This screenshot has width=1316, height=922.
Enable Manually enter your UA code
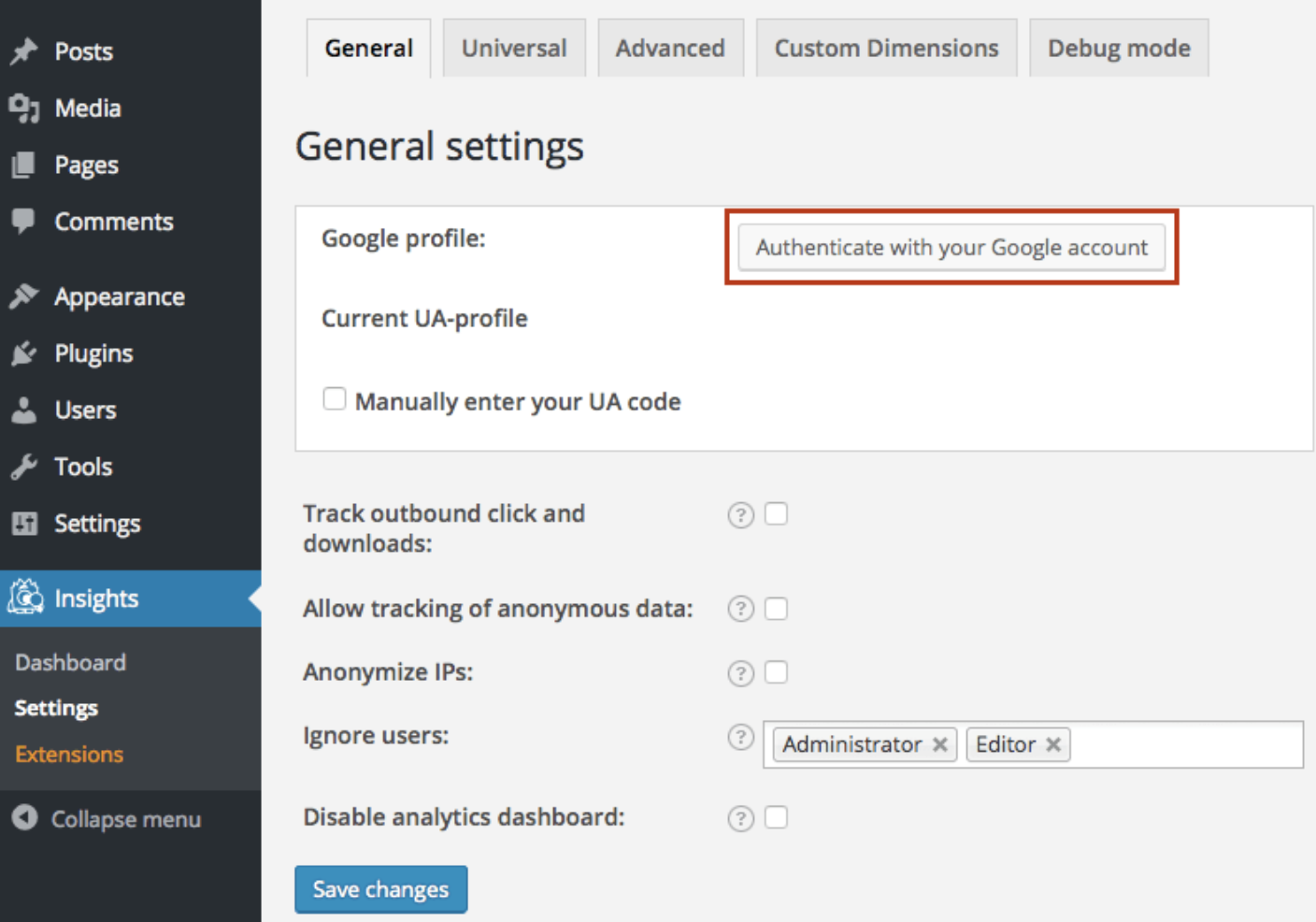[335, 399]
